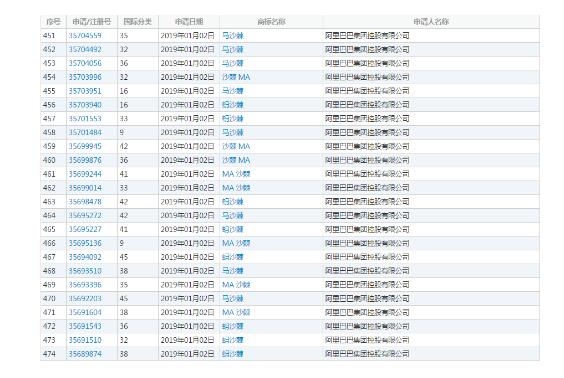The height and width of the screenshot is (378, 564).
Task: Select the sequence number 463 cell
Action: point(53,202)
